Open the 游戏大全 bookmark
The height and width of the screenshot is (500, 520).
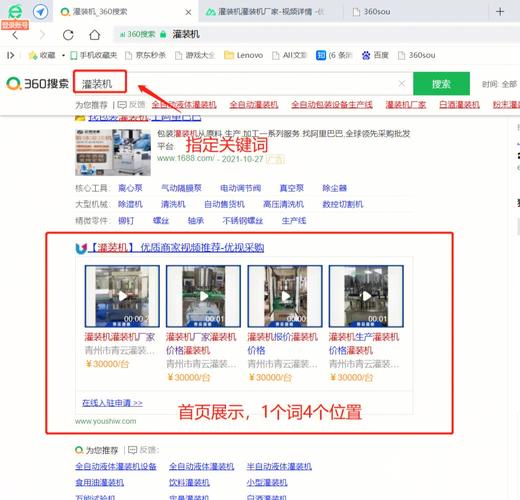[195, 55]
